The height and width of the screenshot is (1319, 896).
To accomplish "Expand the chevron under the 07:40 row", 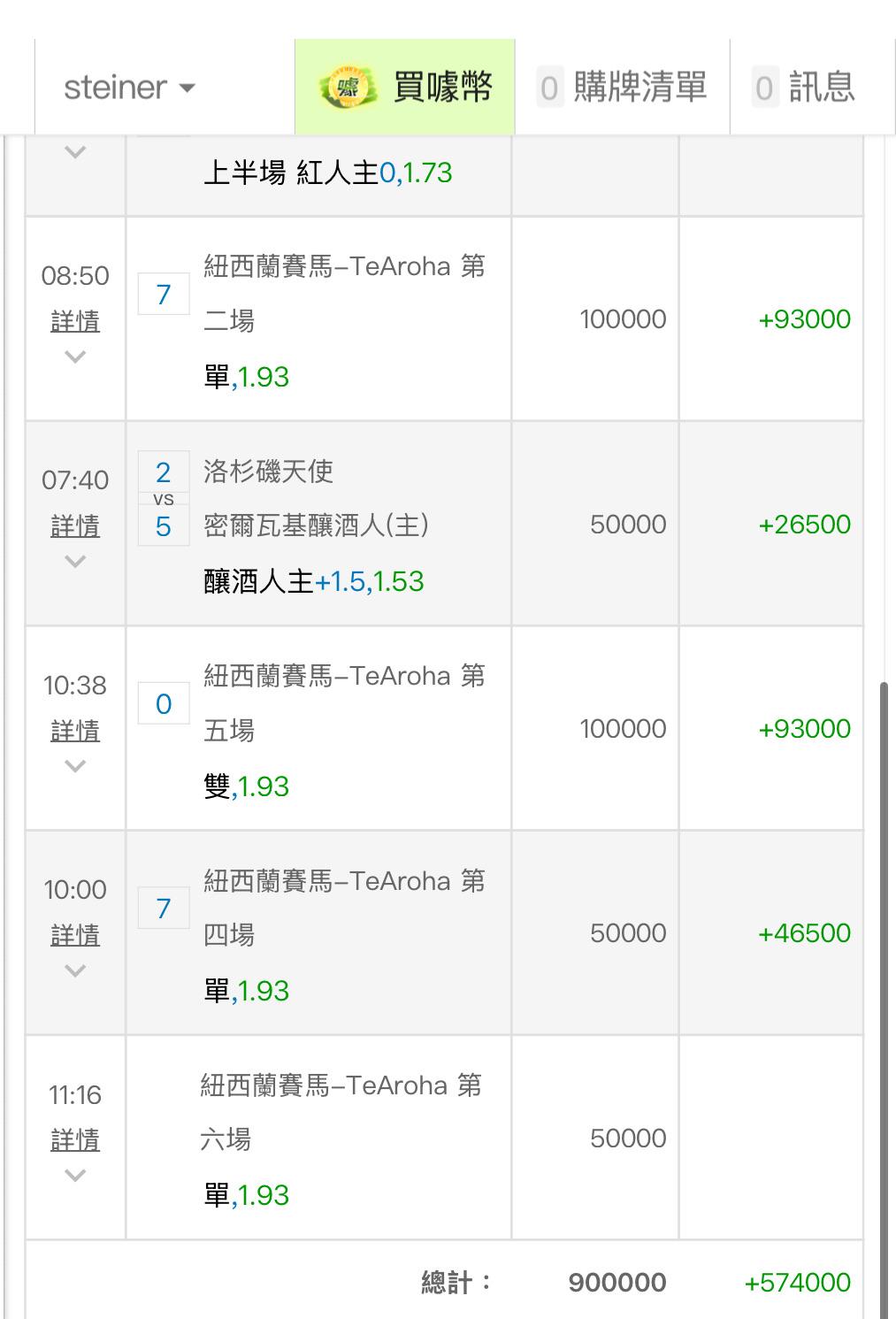I will pos(75,561).
